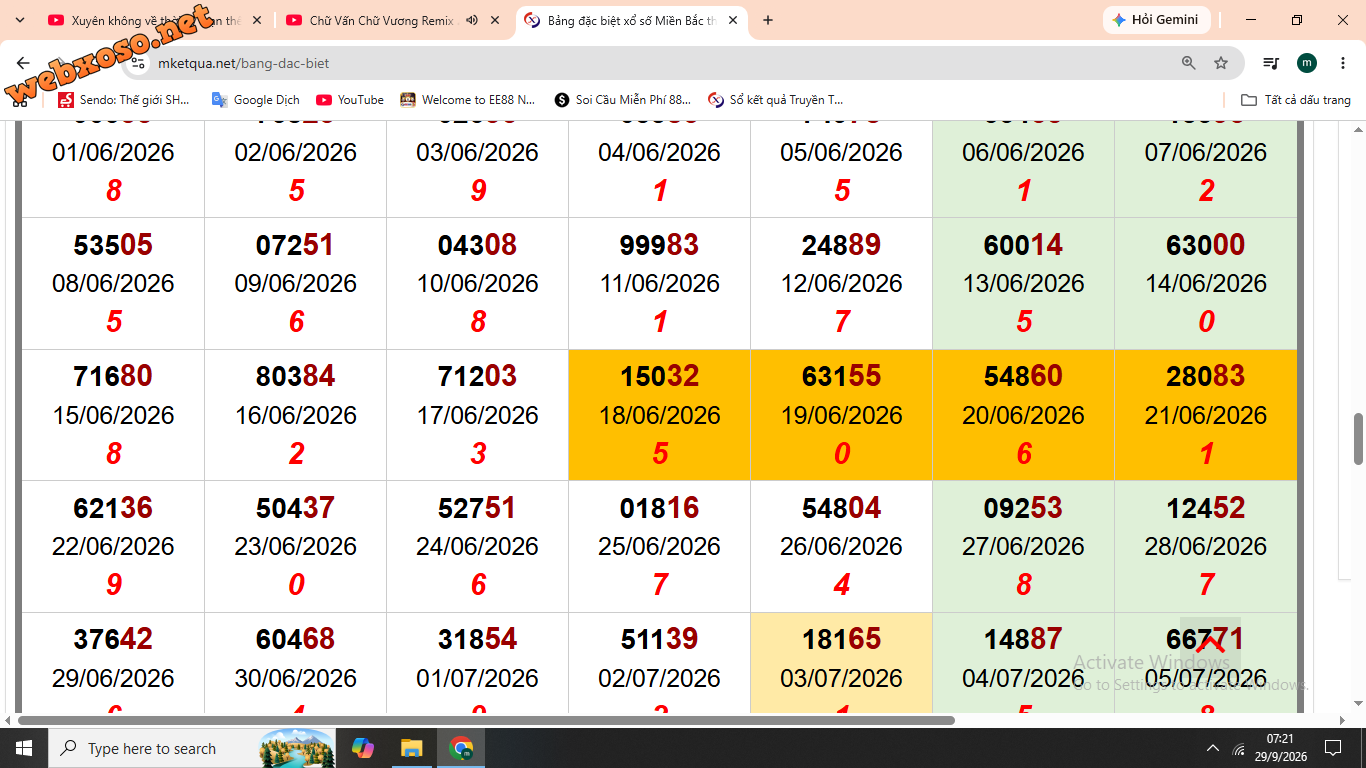Open Welcome to EE88 bookmark

[x=467, y=100]
